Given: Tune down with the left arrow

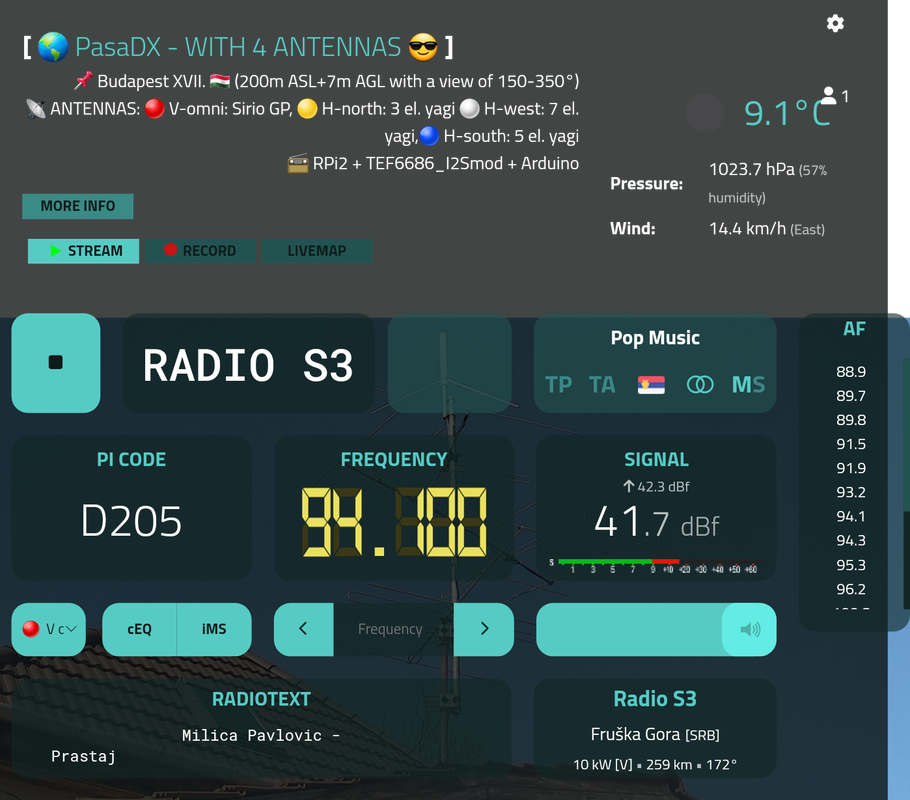Looking at the screenshot, I should (304, 629).
